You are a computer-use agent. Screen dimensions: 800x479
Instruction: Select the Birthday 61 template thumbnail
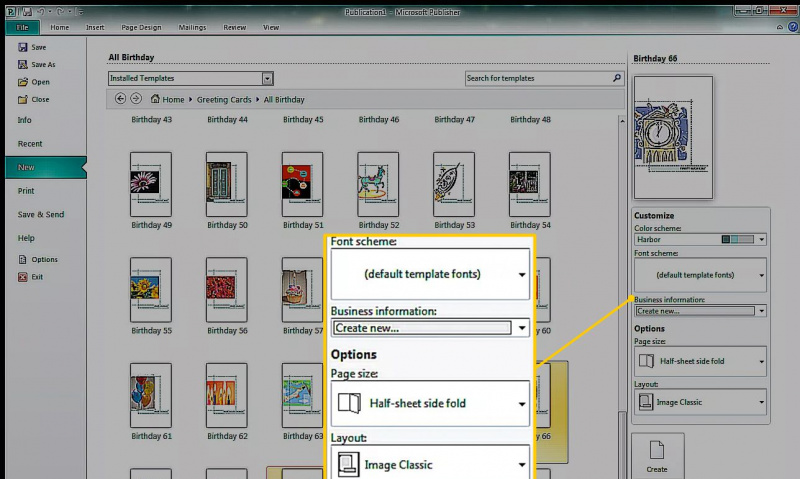(x=151, y=395)
